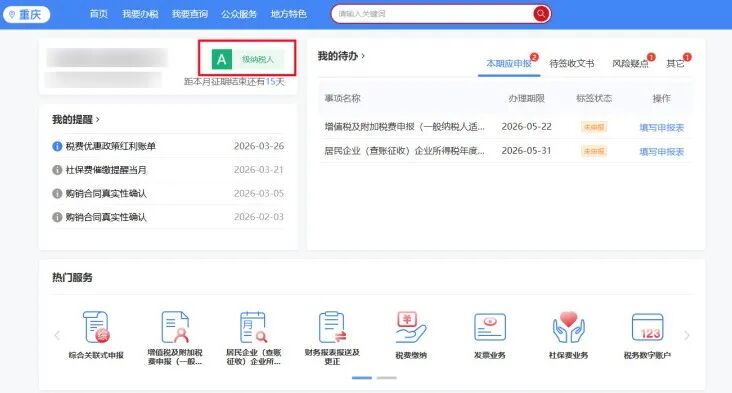Click the 未申报 tag in the 增值税 row
Image resolution: width=732 pixels, height=393 pixels.
click(x=594, y=127)
